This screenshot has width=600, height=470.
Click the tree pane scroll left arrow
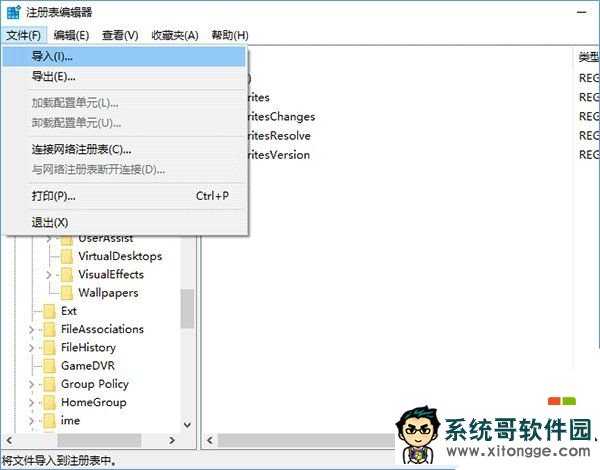click(10, 441)
